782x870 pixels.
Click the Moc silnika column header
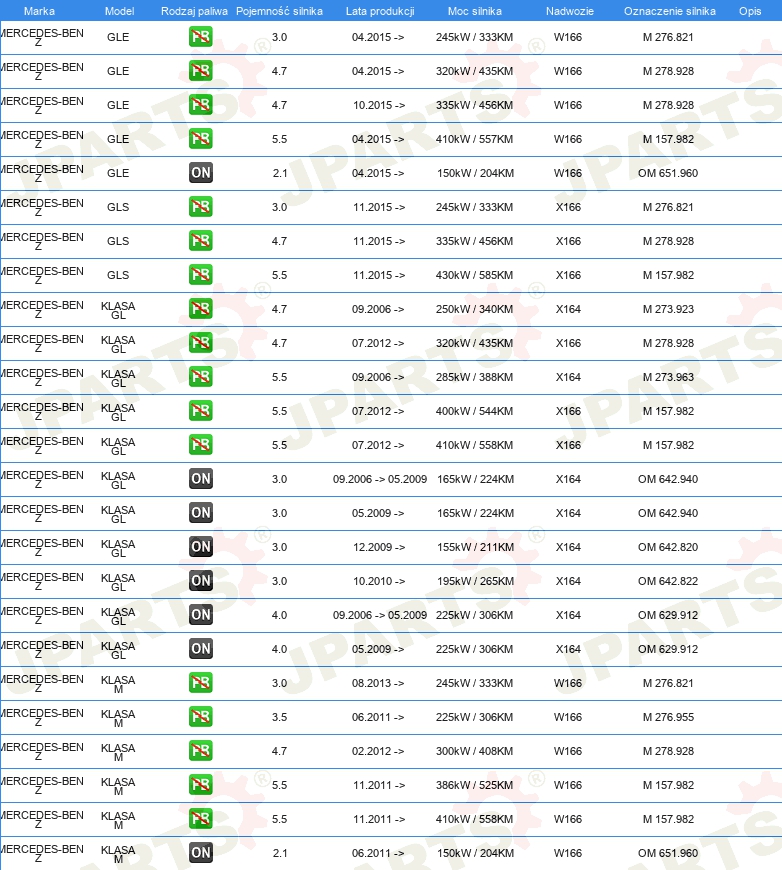pyautogui.click(x=475, y=11)
